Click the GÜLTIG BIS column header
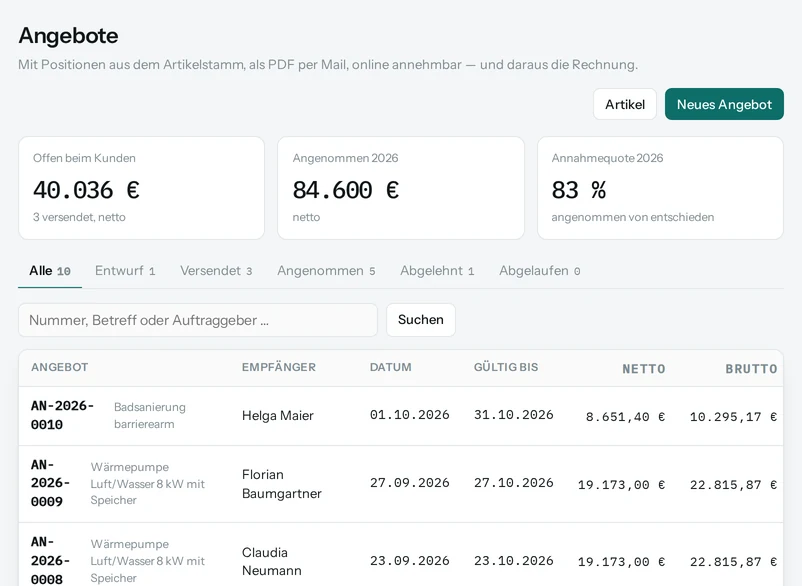 (x=506, y=367)
